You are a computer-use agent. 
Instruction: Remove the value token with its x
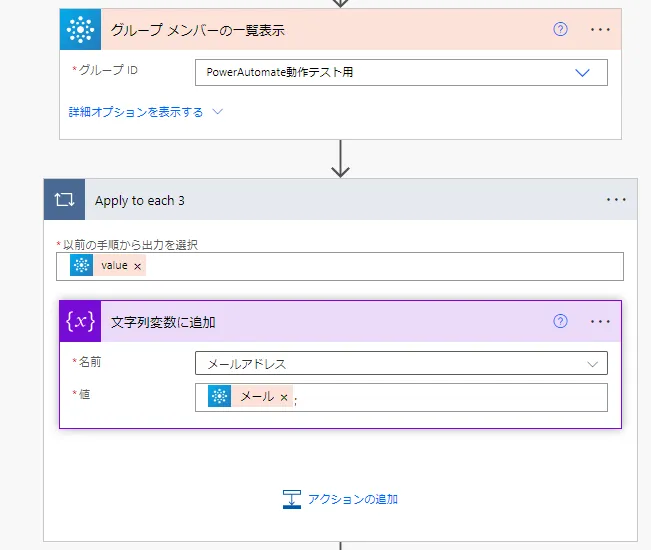point(137,266)
